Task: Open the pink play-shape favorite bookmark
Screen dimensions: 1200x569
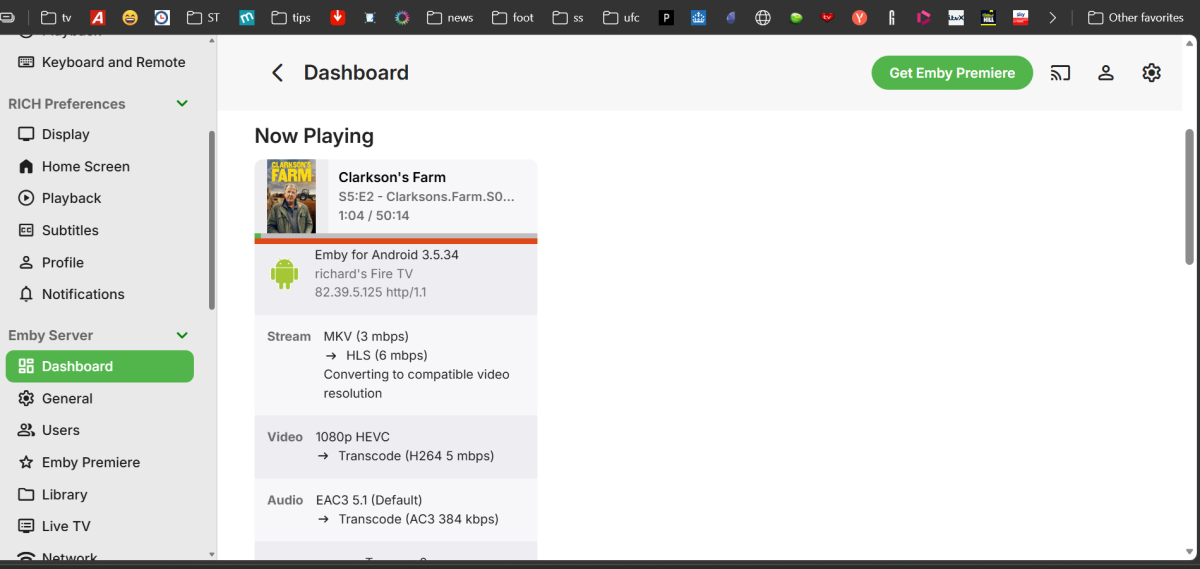Action: tap(923, 17)
